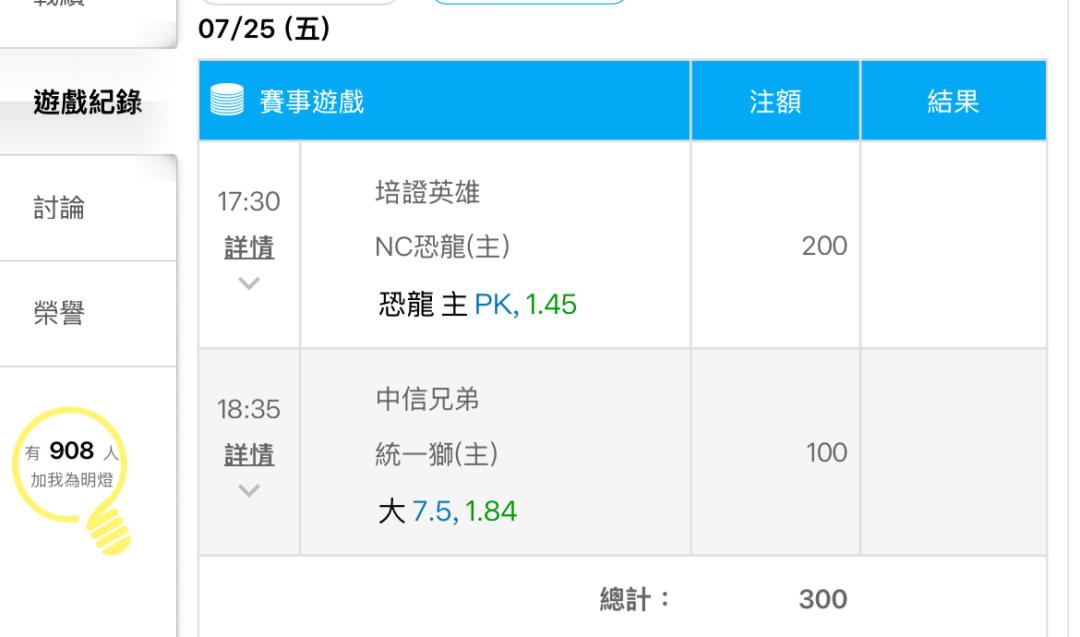Select the 遊戲紀錄 sidebar tab
1080x637 pixels.
(x=88, y=103)
